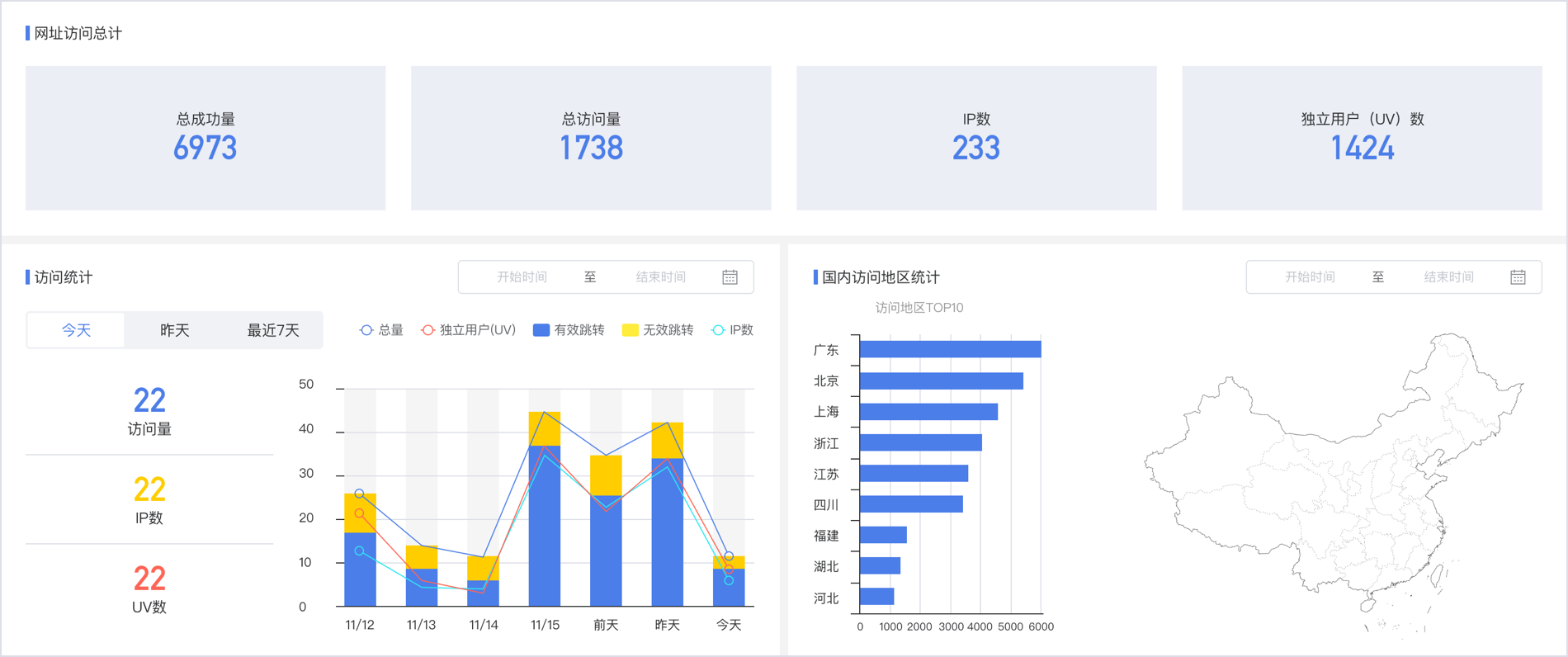The height and width of the screenshot is (657, 1568).
Task: Select the 今天 tab
Action: (x=77, y=330)
